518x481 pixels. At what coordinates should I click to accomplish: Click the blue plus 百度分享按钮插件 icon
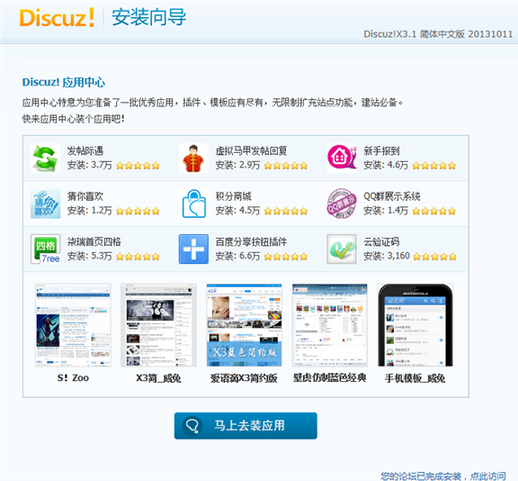point(194,249)
